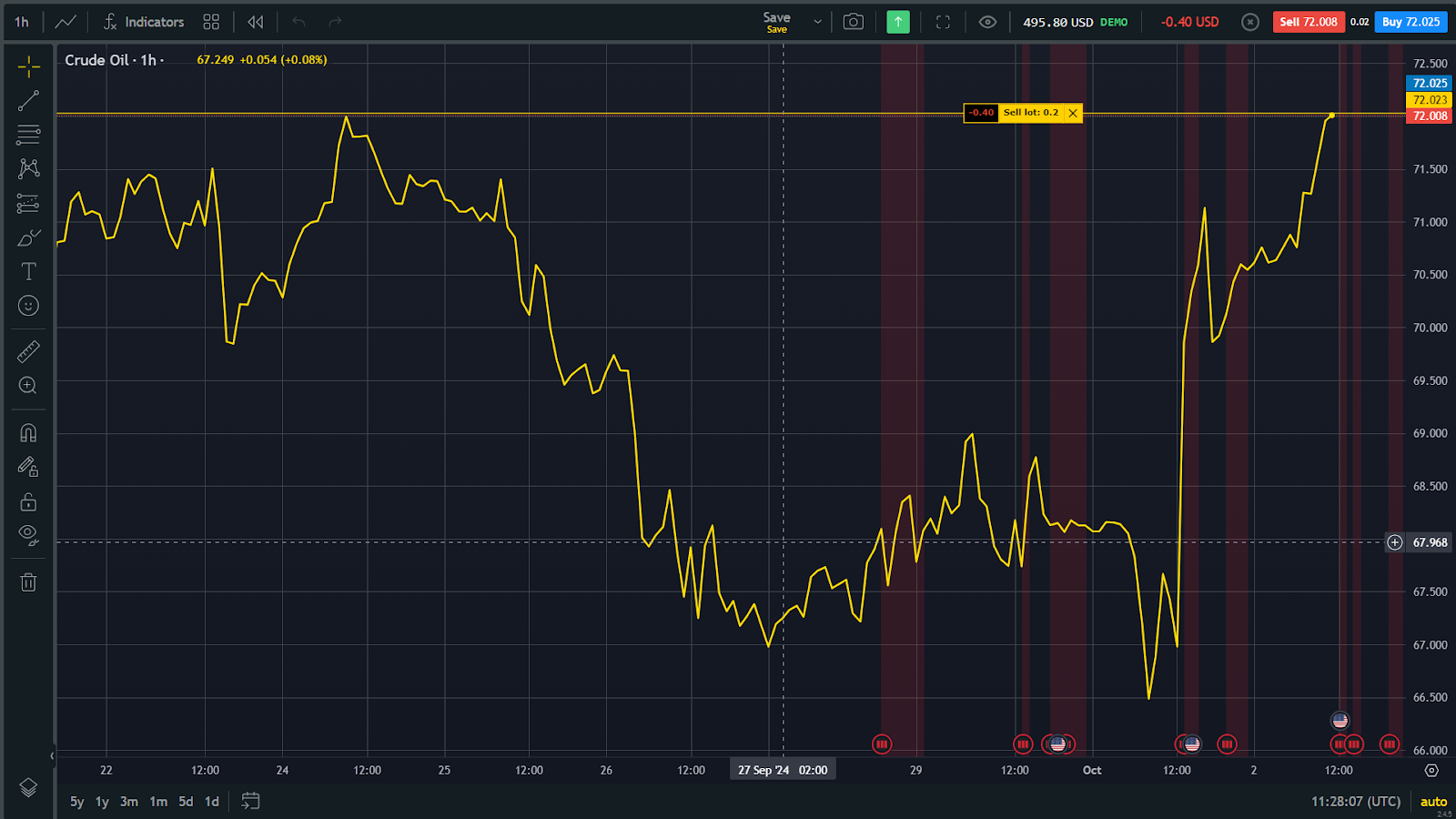Select the chart patterns drawing tool
Screen dimensions: 1456x819
28,168
